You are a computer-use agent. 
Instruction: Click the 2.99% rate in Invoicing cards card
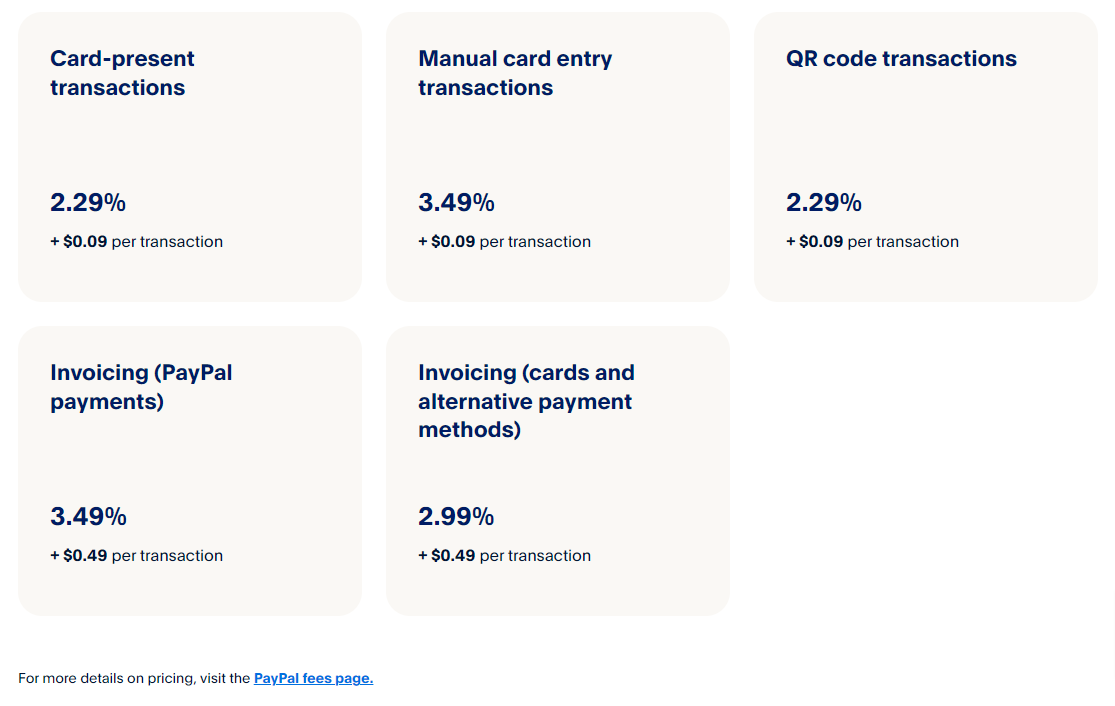[x=456, y=517]
